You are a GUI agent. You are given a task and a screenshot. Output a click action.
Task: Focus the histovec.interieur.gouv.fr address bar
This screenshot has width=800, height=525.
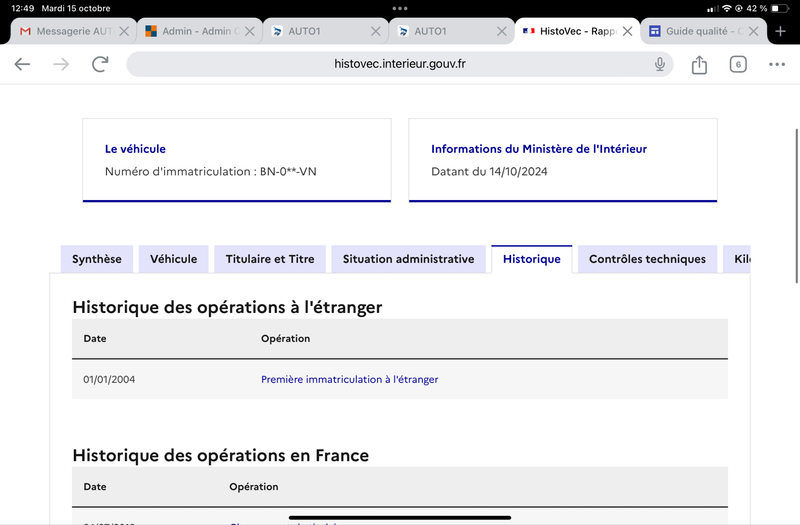pos(399,64)
